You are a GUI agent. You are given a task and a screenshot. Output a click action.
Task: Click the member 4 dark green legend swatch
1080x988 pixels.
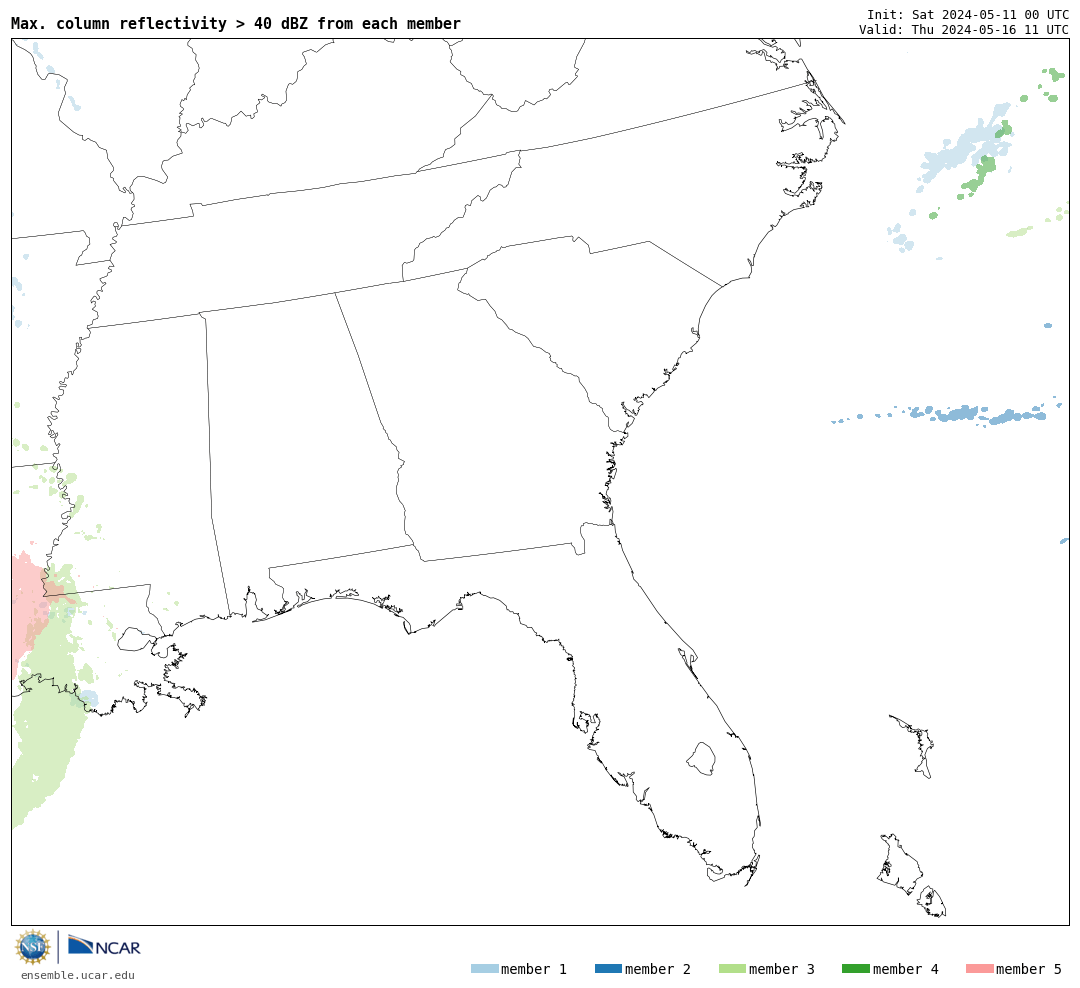855,969
